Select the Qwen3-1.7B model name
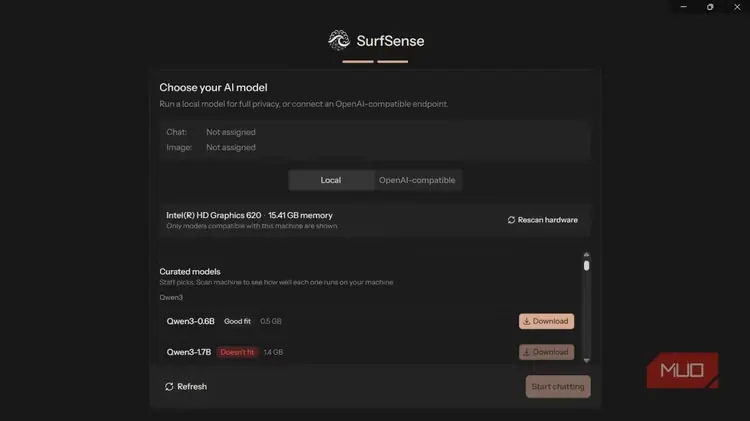The height and width of the screenshot is (421, 750). [188, 352]
